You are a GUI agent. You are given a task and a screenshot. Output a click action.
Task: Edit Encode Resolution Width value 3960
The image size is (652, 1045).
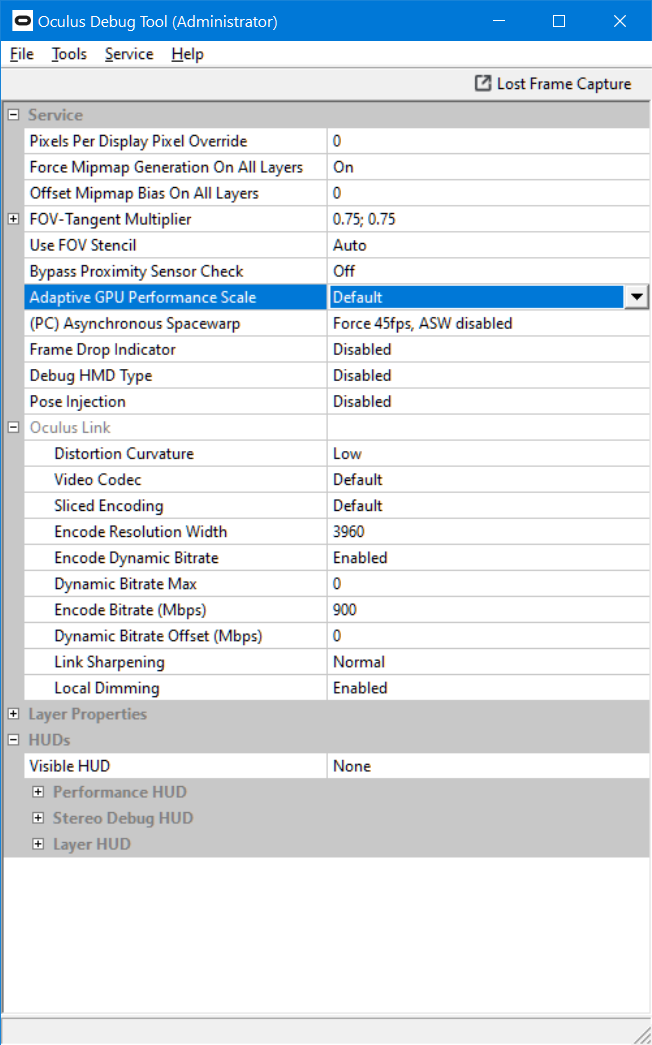[488, 531]
